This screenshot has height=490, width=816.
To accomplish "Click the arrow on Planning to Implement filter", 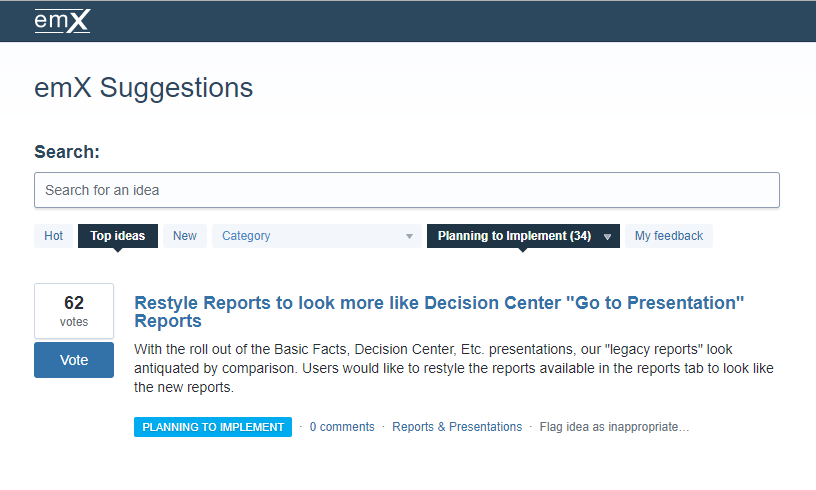I will 607,237.
